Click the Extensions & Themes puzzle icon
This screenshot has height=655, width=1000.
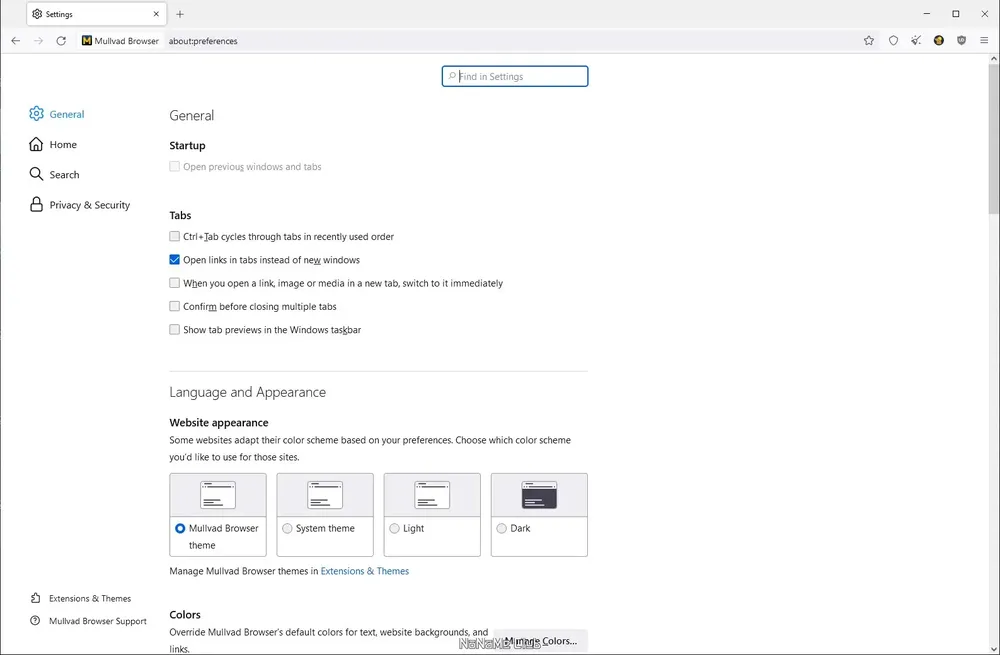pos(36,598)
